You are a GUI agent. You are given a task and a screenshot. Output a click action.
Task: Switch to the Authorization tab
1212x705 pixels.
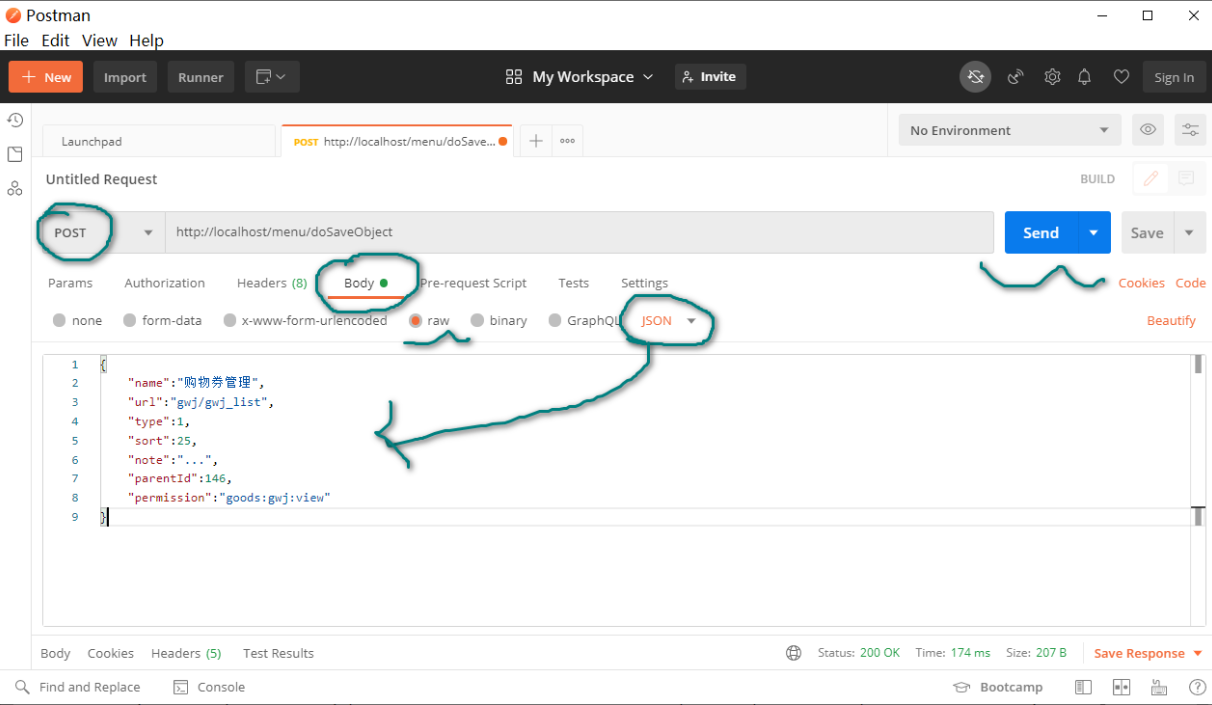[x=165, y=283]
